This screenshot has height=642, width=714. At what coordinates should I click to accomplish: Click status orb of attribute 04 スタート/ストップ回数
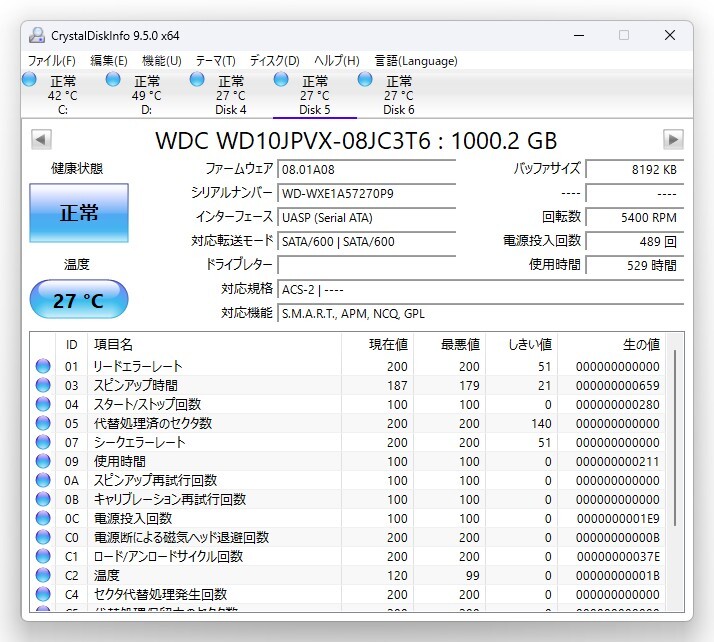[43, 404]
